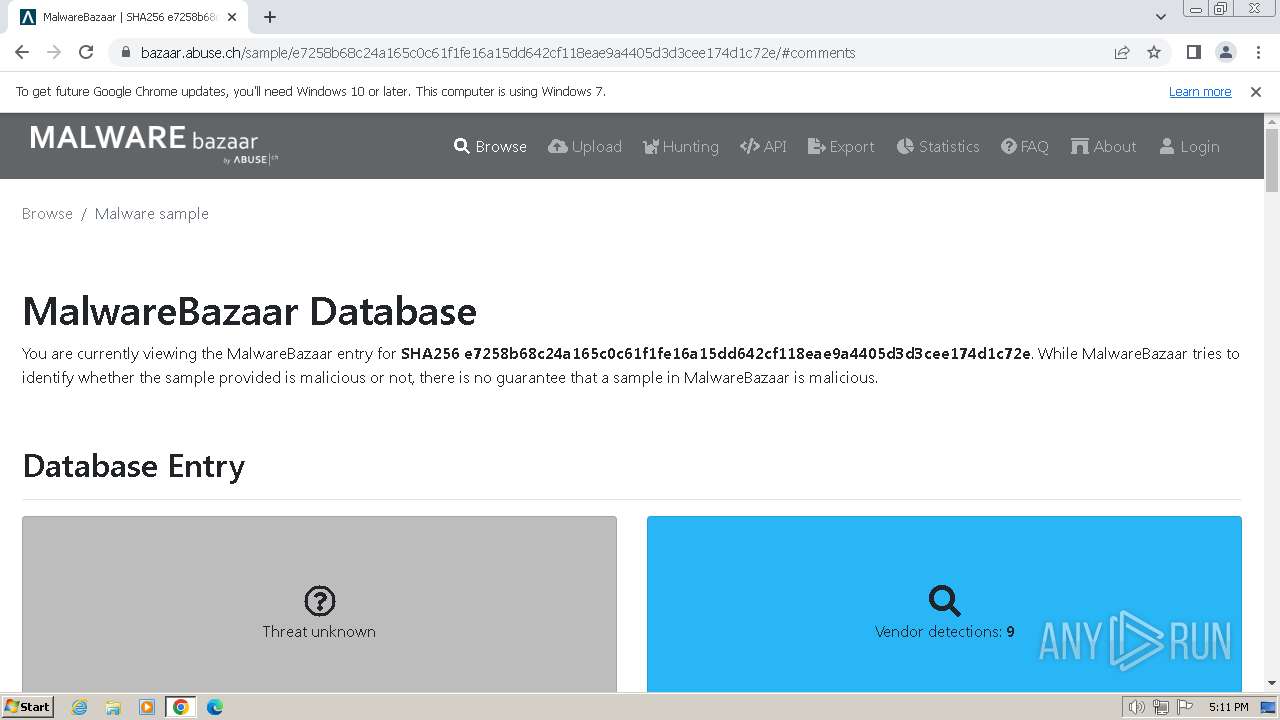Open a new browser tab
1280x720 pixels.
(x=270, y=17)
